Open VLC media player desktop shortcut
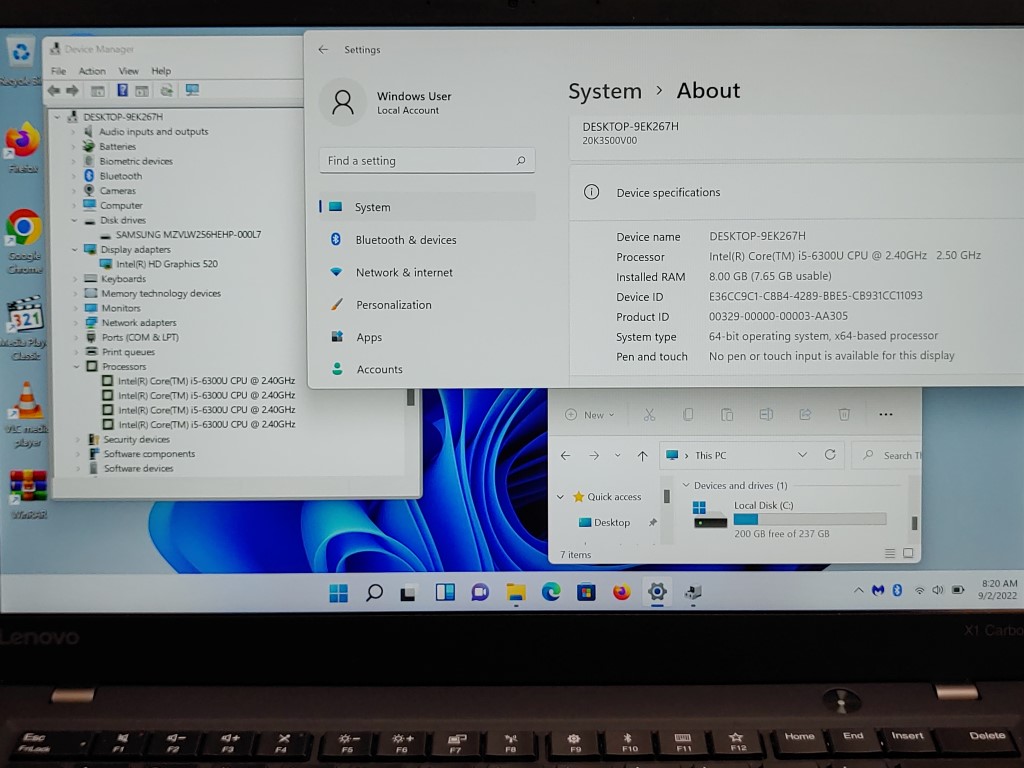The height and width of the screenshot is (768, 1024). pyautogui.click(x=26, y=414)
